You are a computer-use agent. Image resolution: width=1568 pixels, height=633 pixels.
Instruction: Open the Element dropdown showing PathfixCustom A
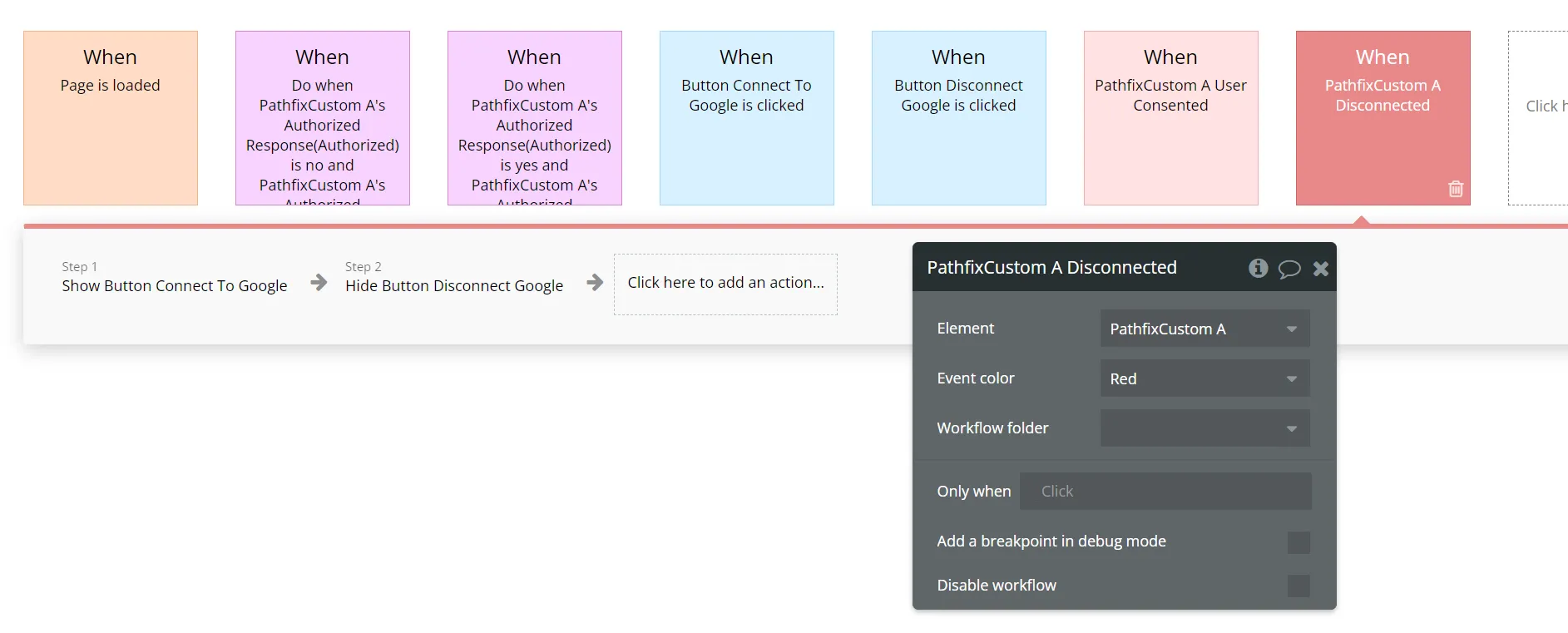[x=1204, y=329]
